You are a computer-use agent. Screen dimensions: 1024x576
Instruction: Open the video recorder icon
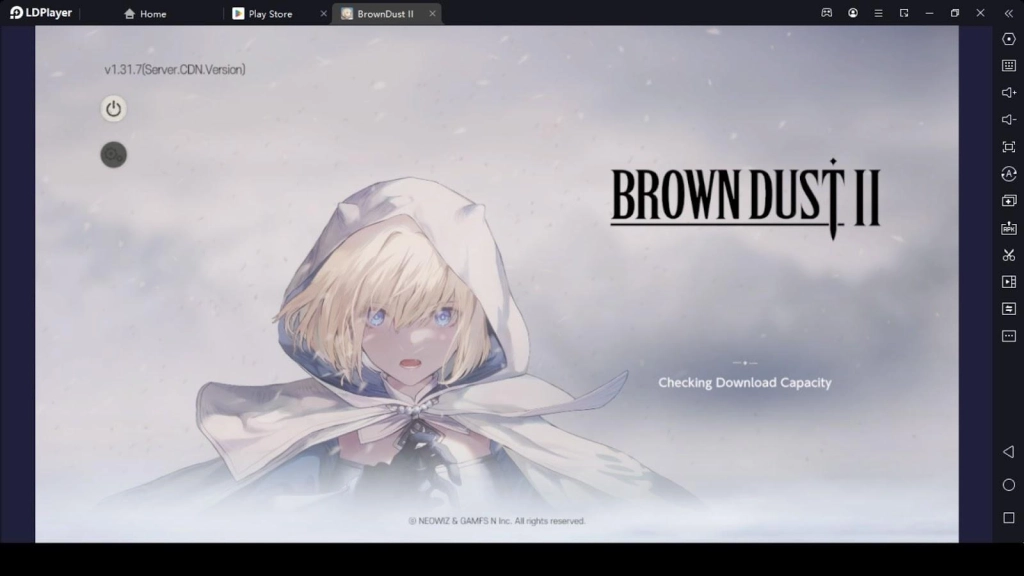(x=1009, y=281)
